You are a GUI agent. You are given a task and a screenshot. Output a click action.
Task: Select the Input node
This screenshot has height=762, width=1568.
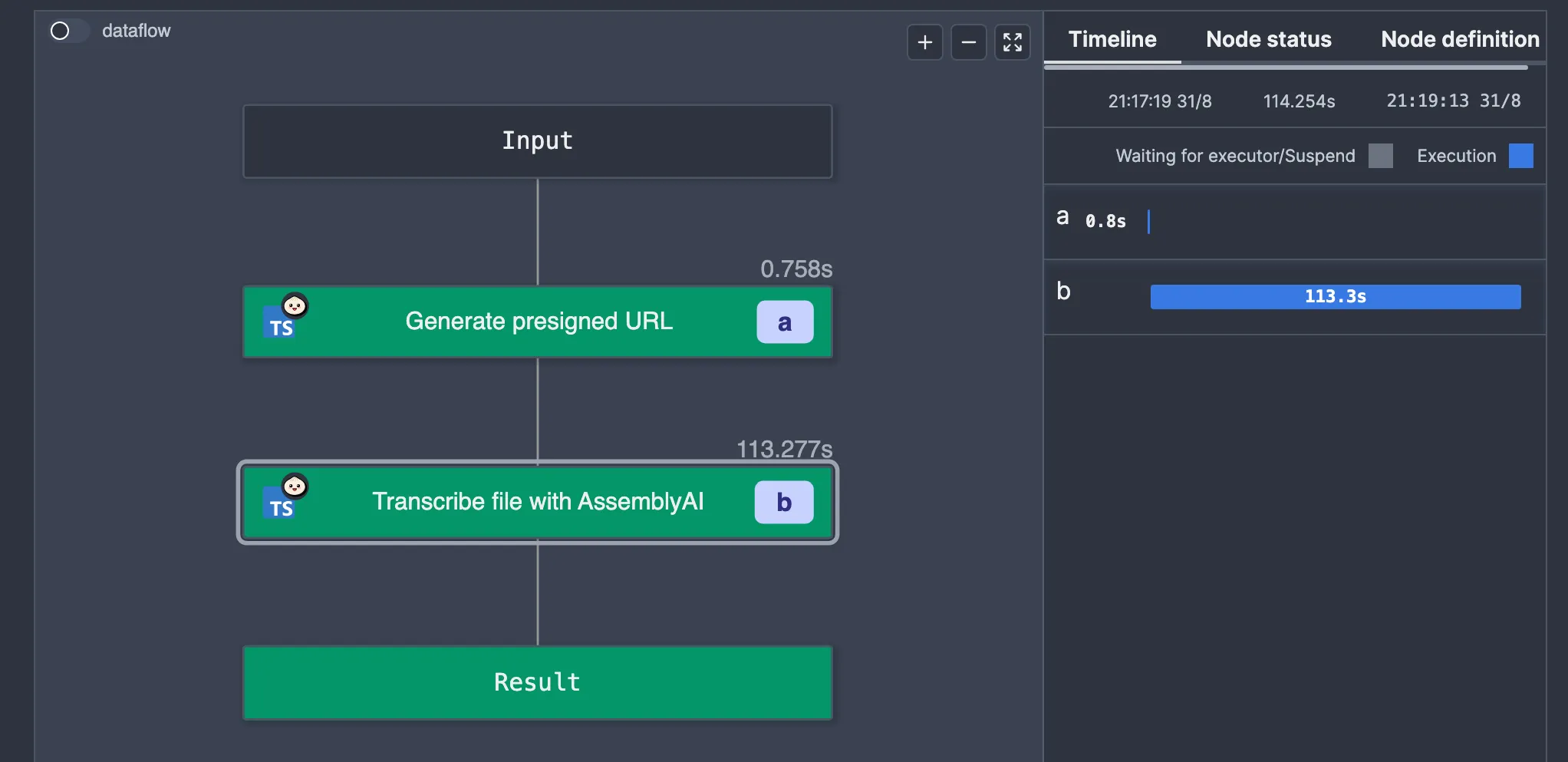[537, 141]
